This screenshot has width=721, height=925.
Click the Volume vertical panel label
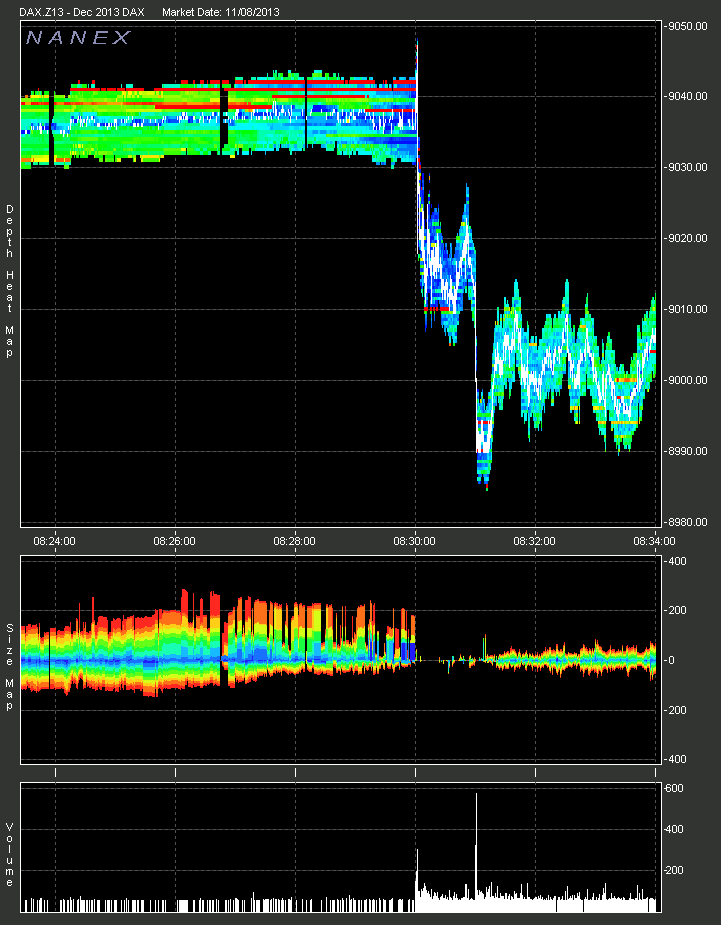[x=9, y=855]
